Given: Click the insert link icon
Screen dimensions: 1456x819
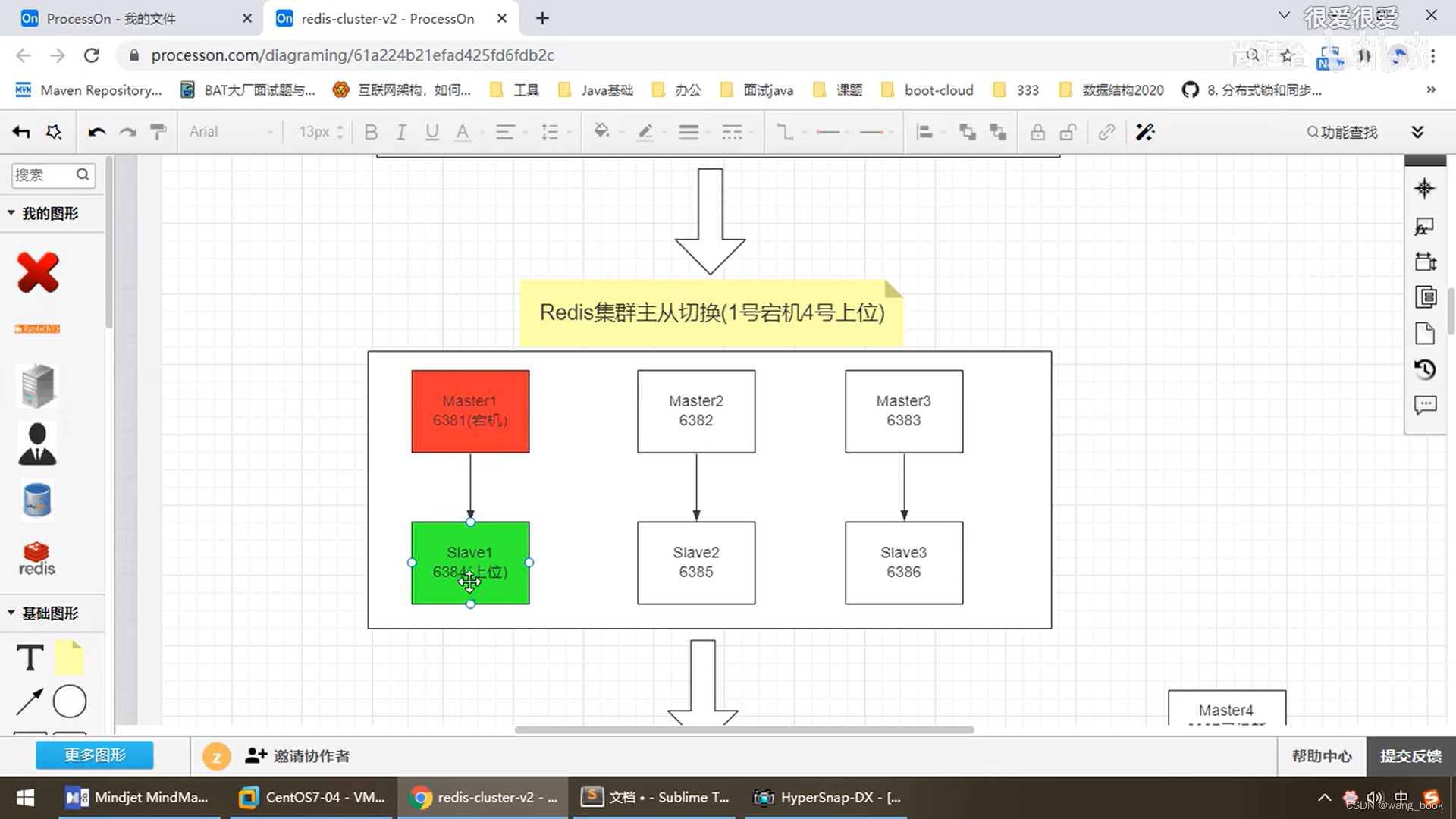Looking at the screenshot, I should pos(1106,131).
